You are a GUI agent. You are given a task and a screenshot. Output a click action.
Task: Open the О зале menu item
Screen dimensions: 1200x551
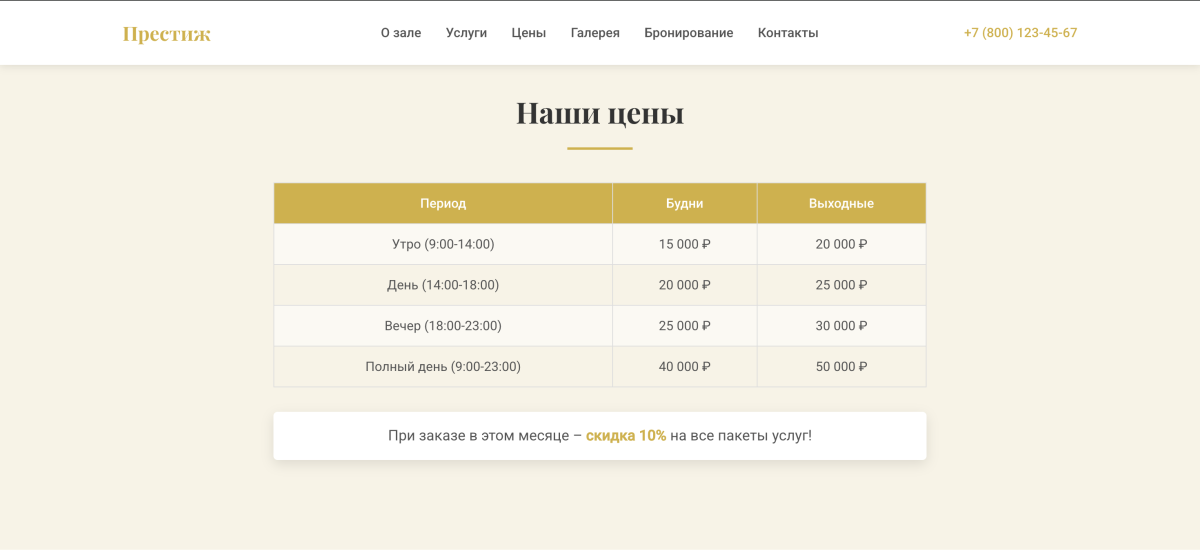pyautogui.click(x=400, y=33)
